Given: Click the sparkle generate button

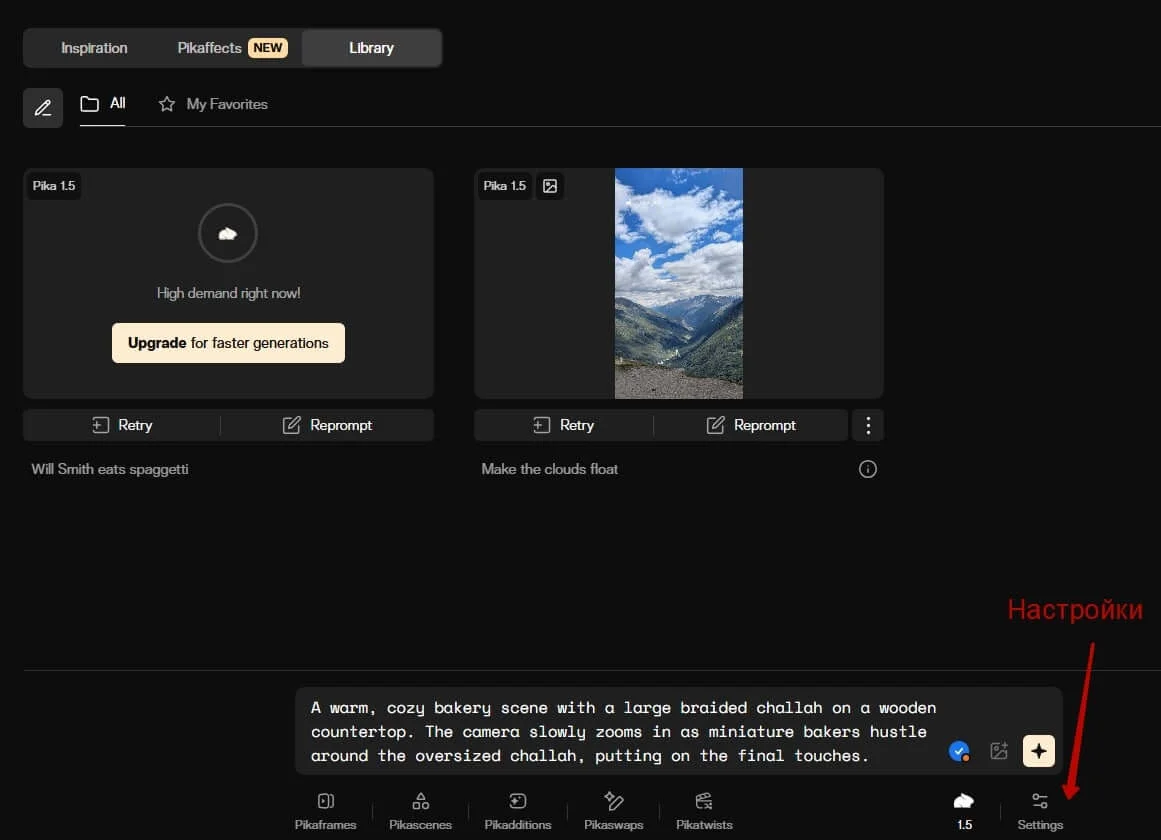Looking at the screenshot, I should click(x=1038, y=751).
